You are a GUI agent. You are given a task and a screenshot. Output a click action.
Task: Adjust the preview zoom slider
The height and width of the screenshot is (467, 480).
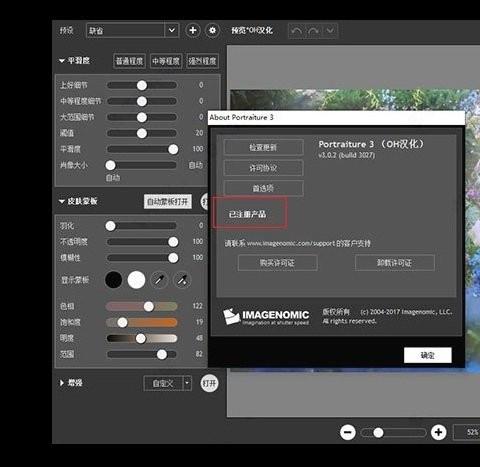point(393,433)
